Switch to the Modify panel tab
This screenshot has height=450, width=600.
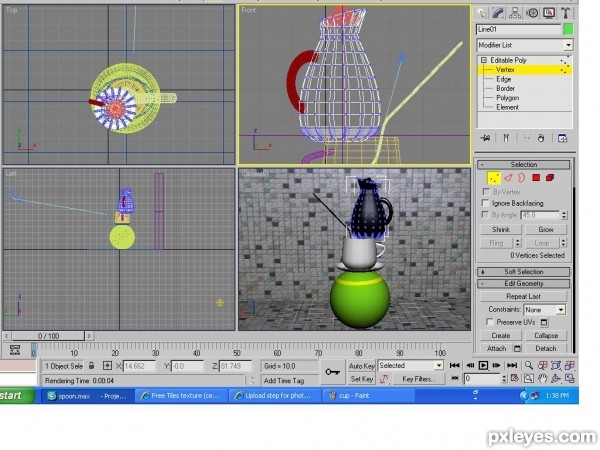point(498,13)
